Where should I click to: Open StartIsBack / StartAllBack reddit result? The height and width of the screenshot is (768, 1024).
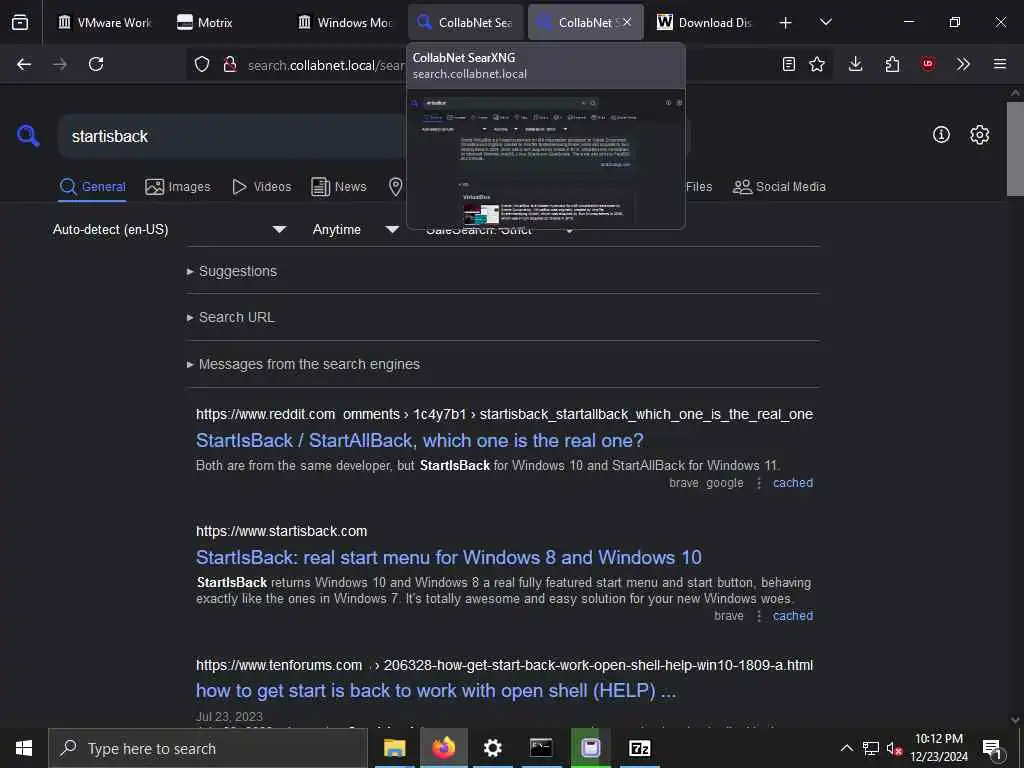click(419, 440)
